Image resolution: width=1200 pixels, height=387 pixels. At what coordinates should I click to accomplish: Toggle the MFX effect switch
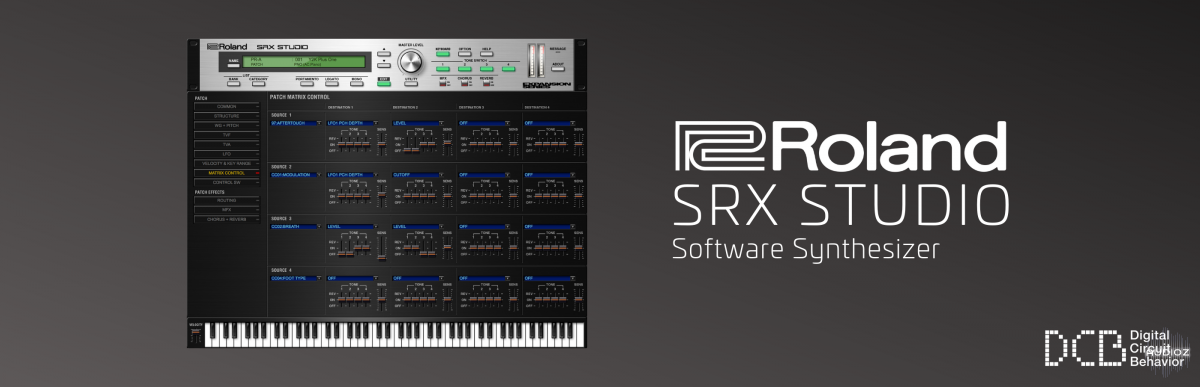point(443,83)
